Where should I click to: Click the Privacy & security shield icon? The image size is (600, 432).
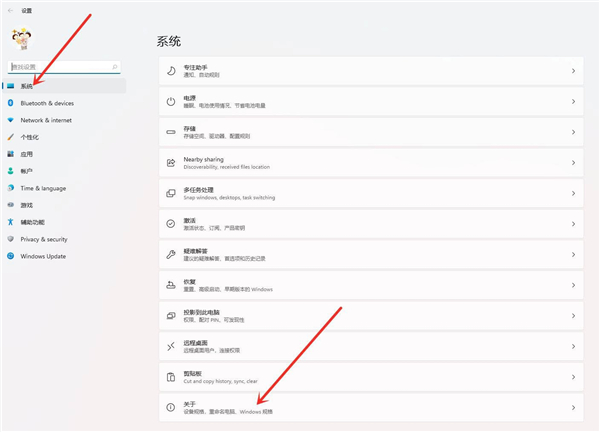pyautogui.click(x=11, y=239)
